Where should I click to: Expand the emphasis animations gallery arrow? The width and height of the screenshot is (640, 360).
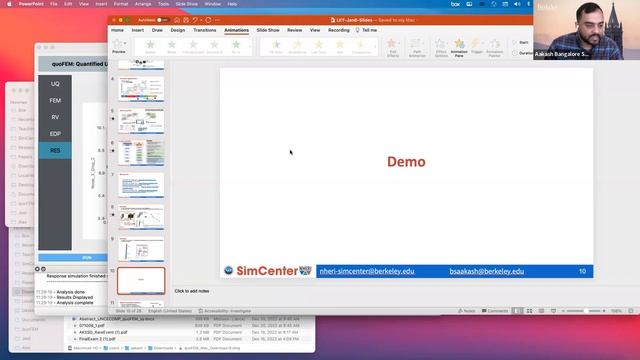click(376, 47)
